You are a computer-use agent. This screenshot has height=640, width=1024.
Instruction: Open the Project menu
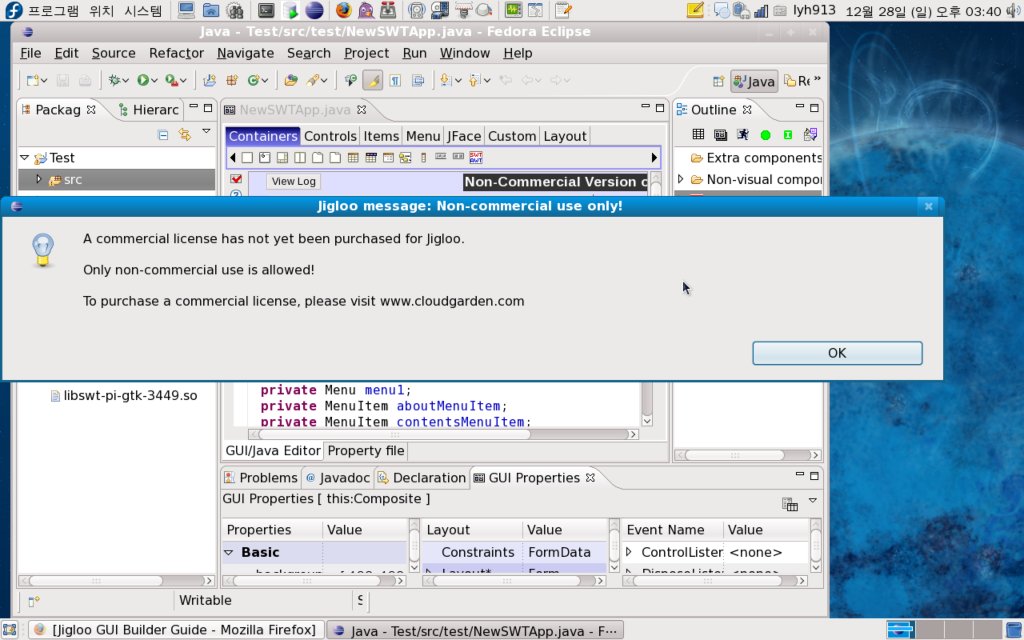tap(366, 53)
